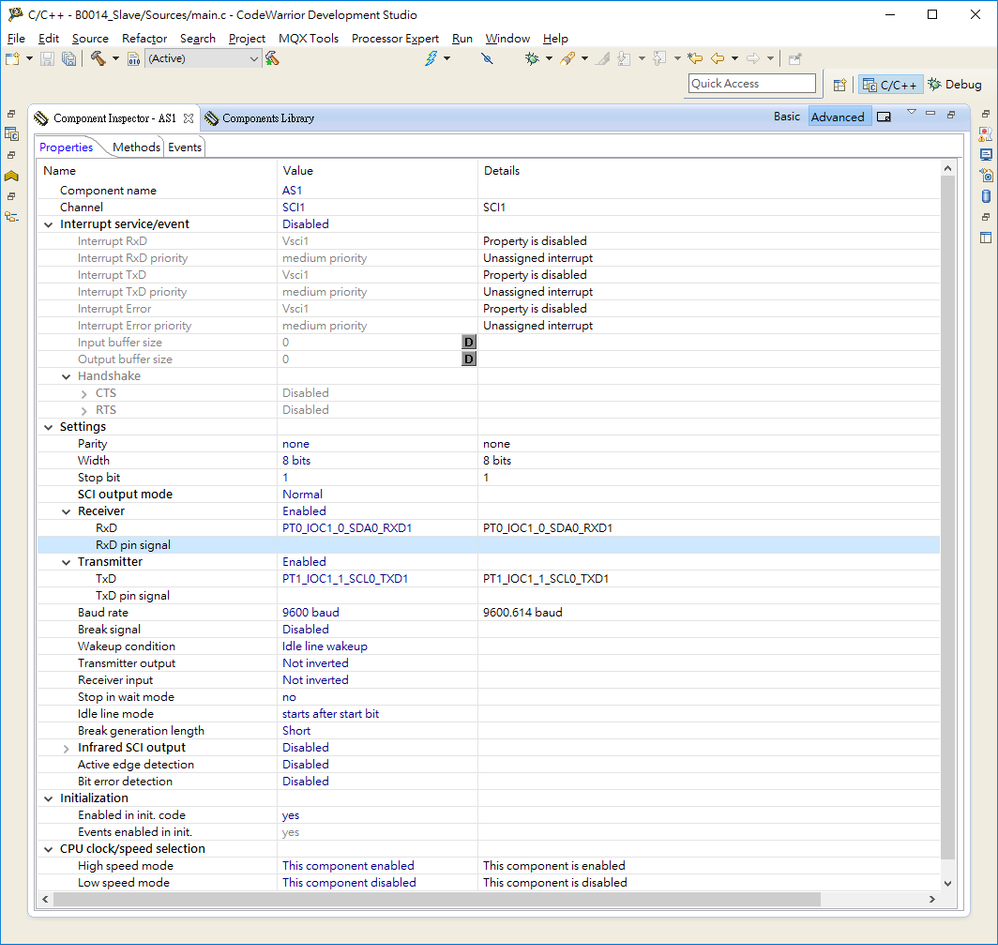Click the yellow last edit location icon
The image size is (998, 945).
point(695,59)
